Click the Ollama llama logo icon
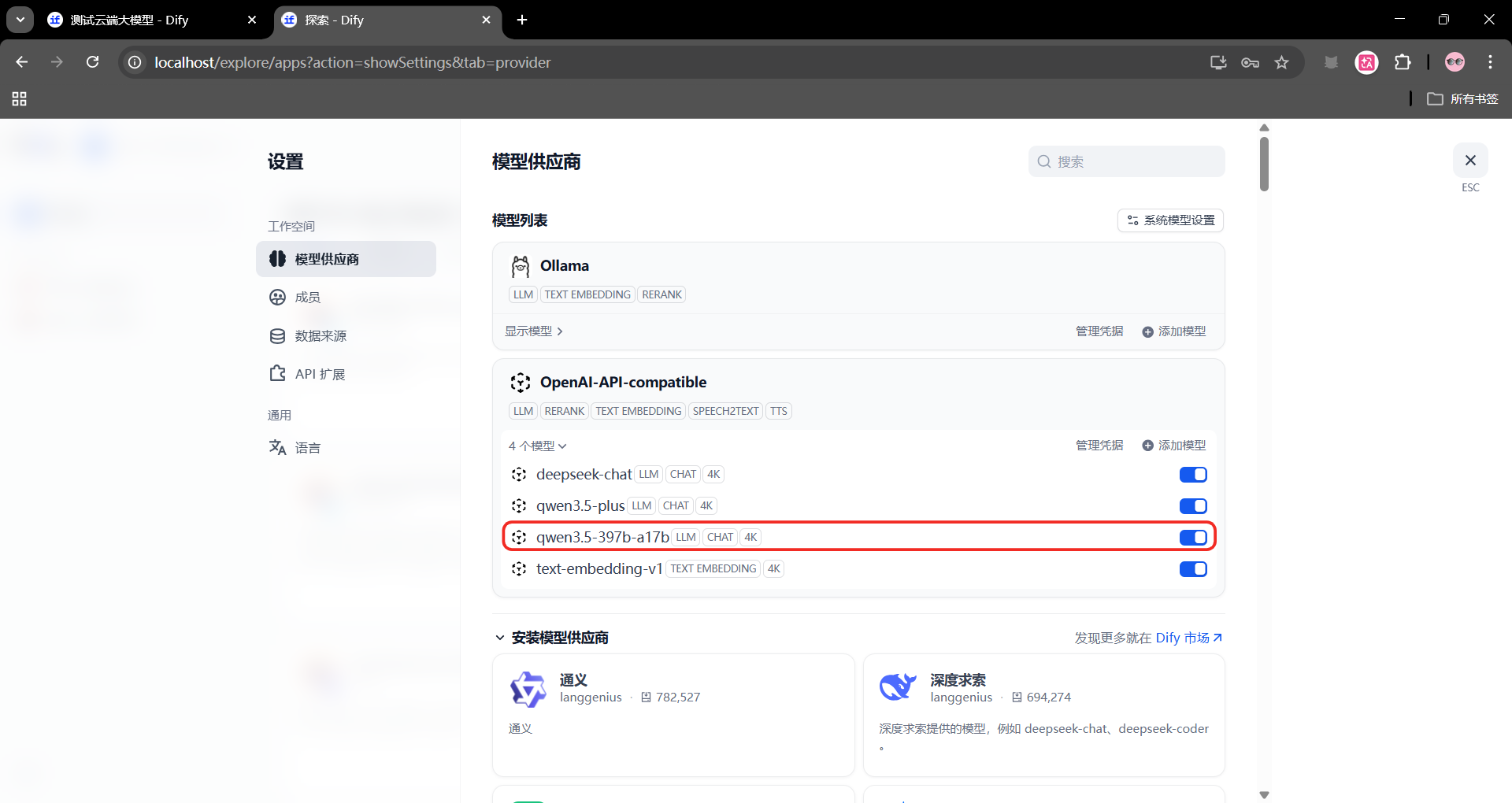1512x803 pixels. (521, 266)
